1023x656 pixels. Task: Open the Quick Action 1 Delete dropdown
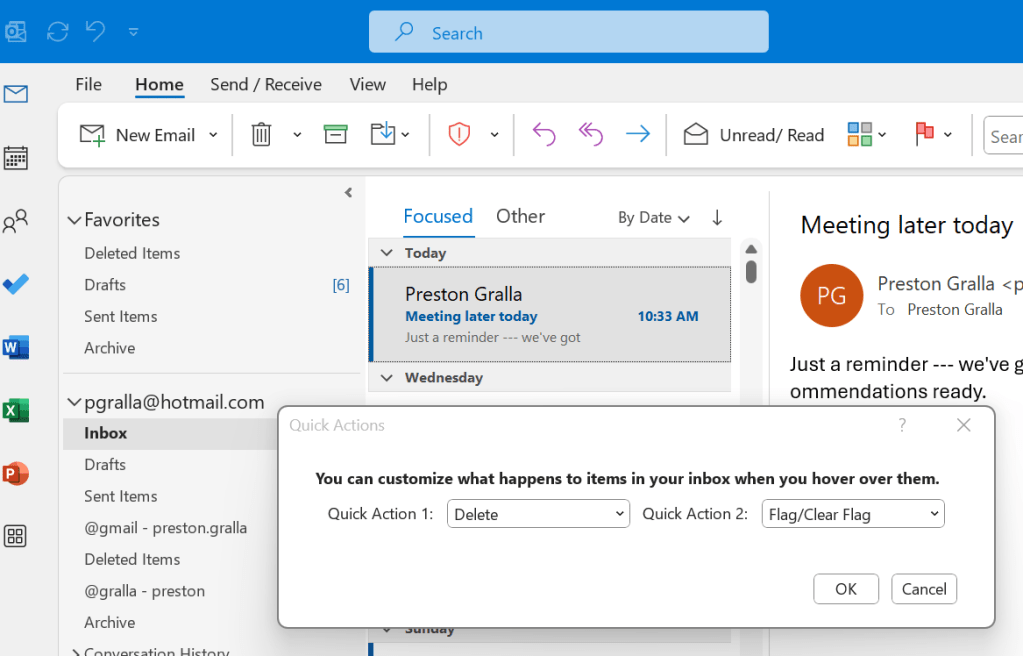tap(538, 514)
